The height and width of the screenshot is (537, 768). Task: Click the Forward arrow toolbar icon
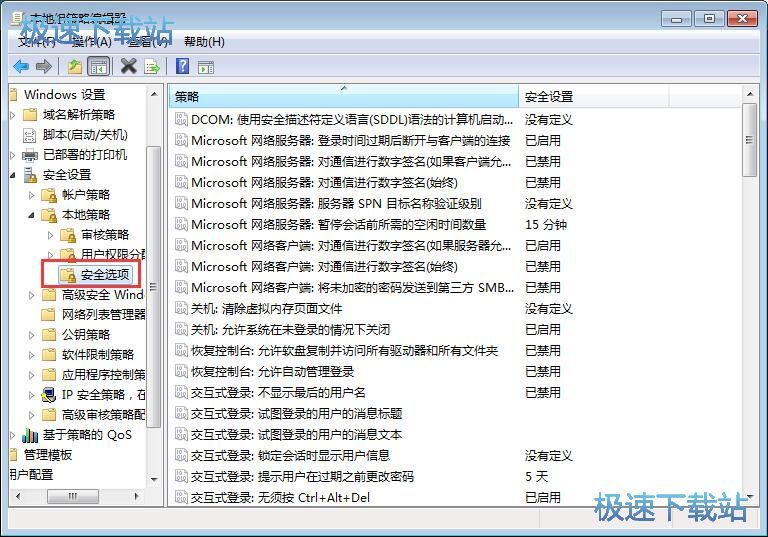tap(44, 66)
